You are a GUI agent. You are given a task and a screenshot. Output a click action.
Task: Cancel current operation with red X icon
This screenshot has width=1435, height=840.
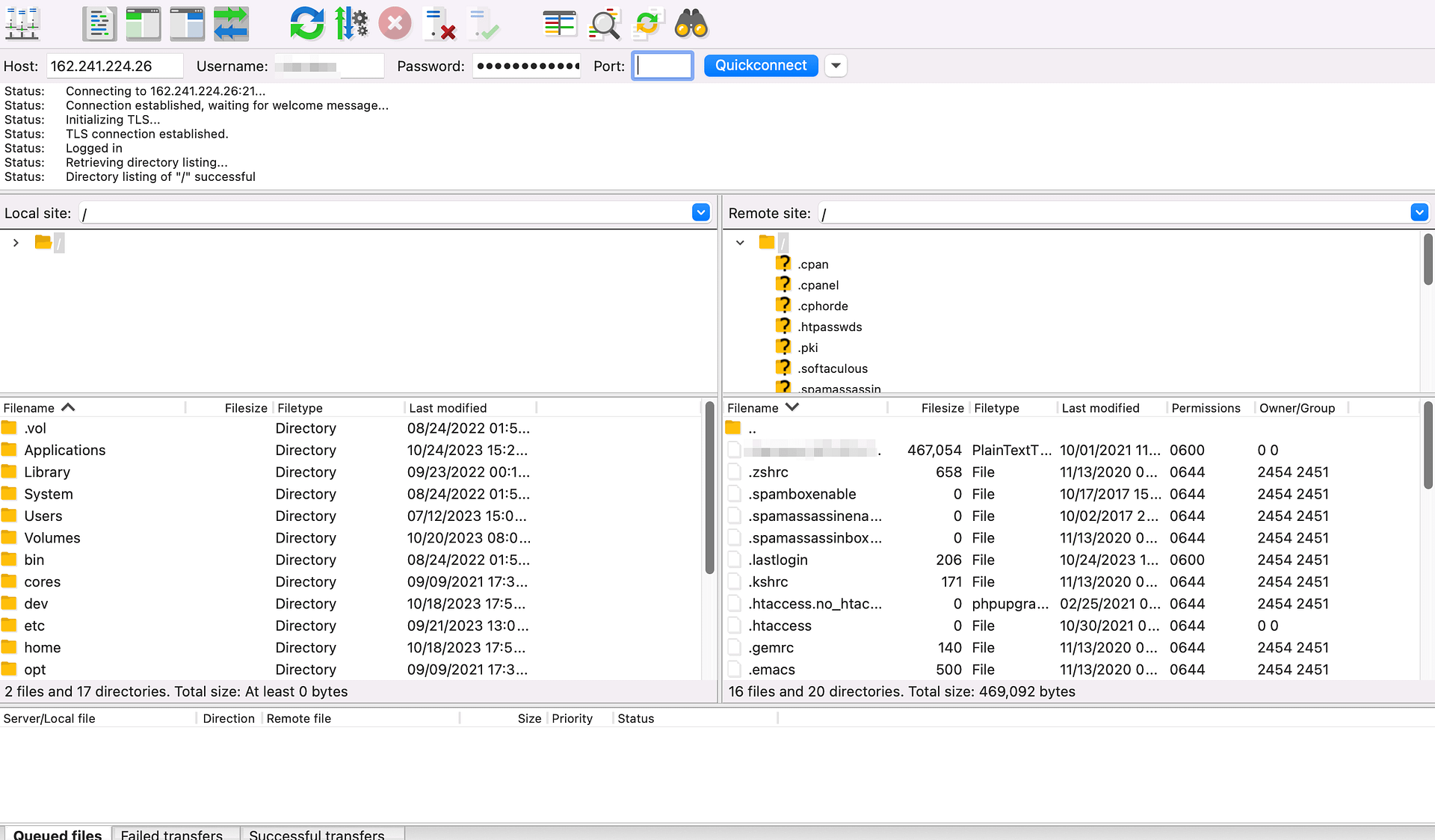tap(395, 24)
